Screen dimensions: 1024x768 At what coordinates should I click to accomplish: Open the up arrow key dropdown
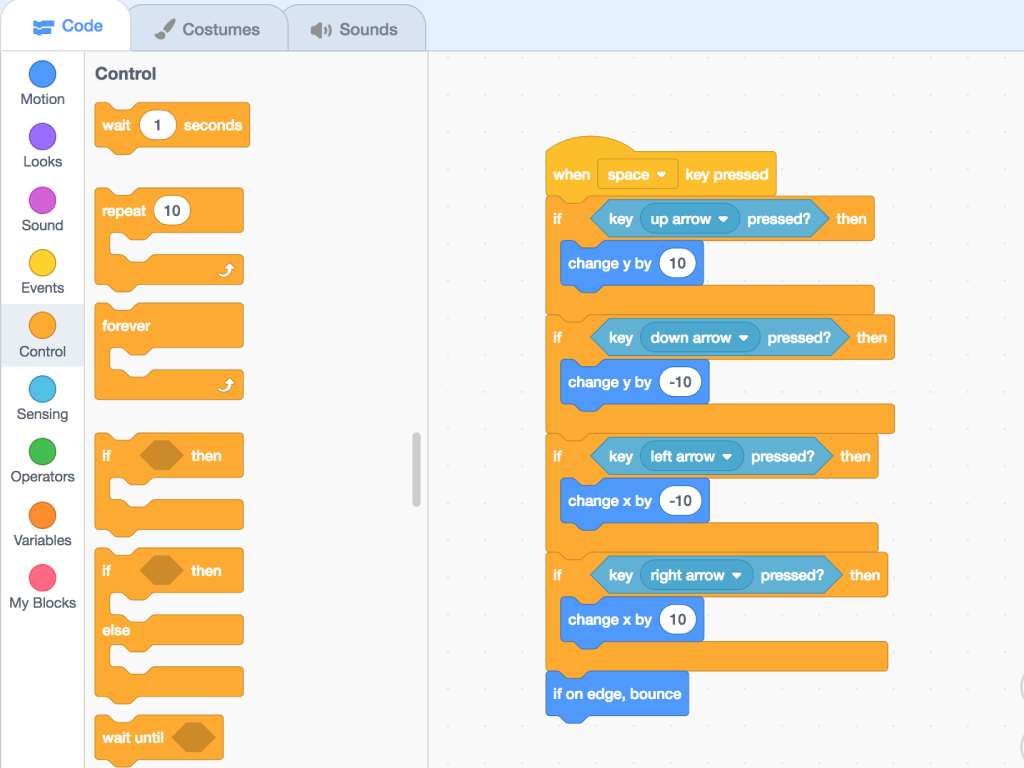(x=690, y=219)
